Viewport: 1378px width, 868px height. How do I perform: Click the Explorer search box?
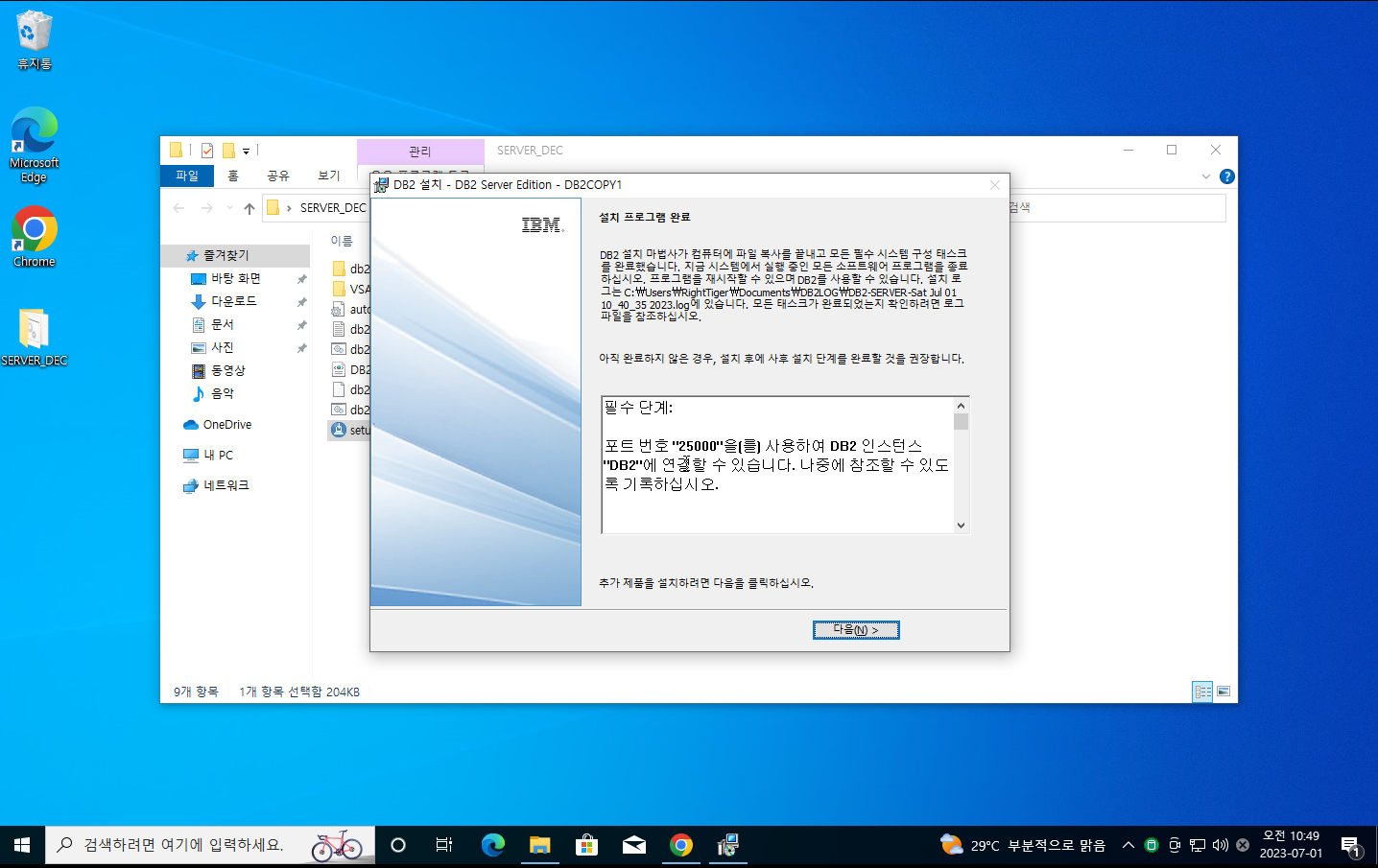click(x=1117, y=207)
